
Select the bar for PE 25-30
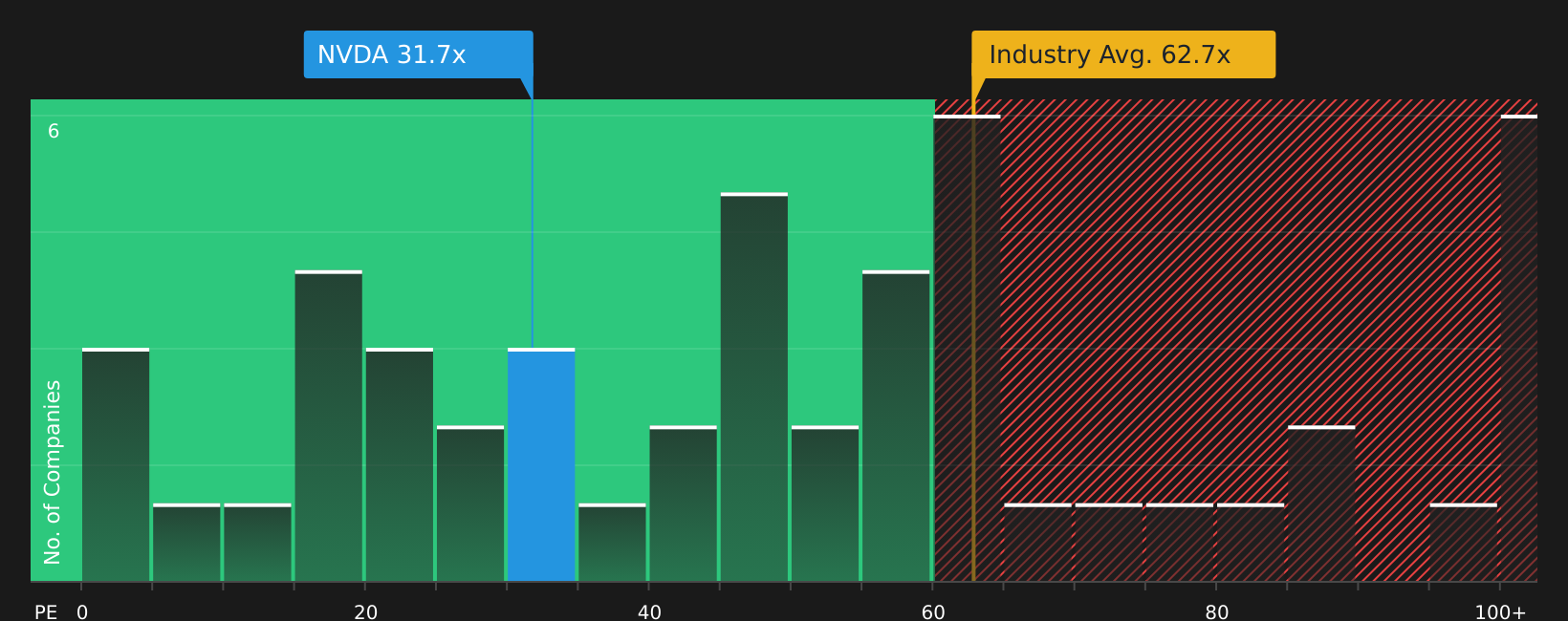click(x=470, y=503)
